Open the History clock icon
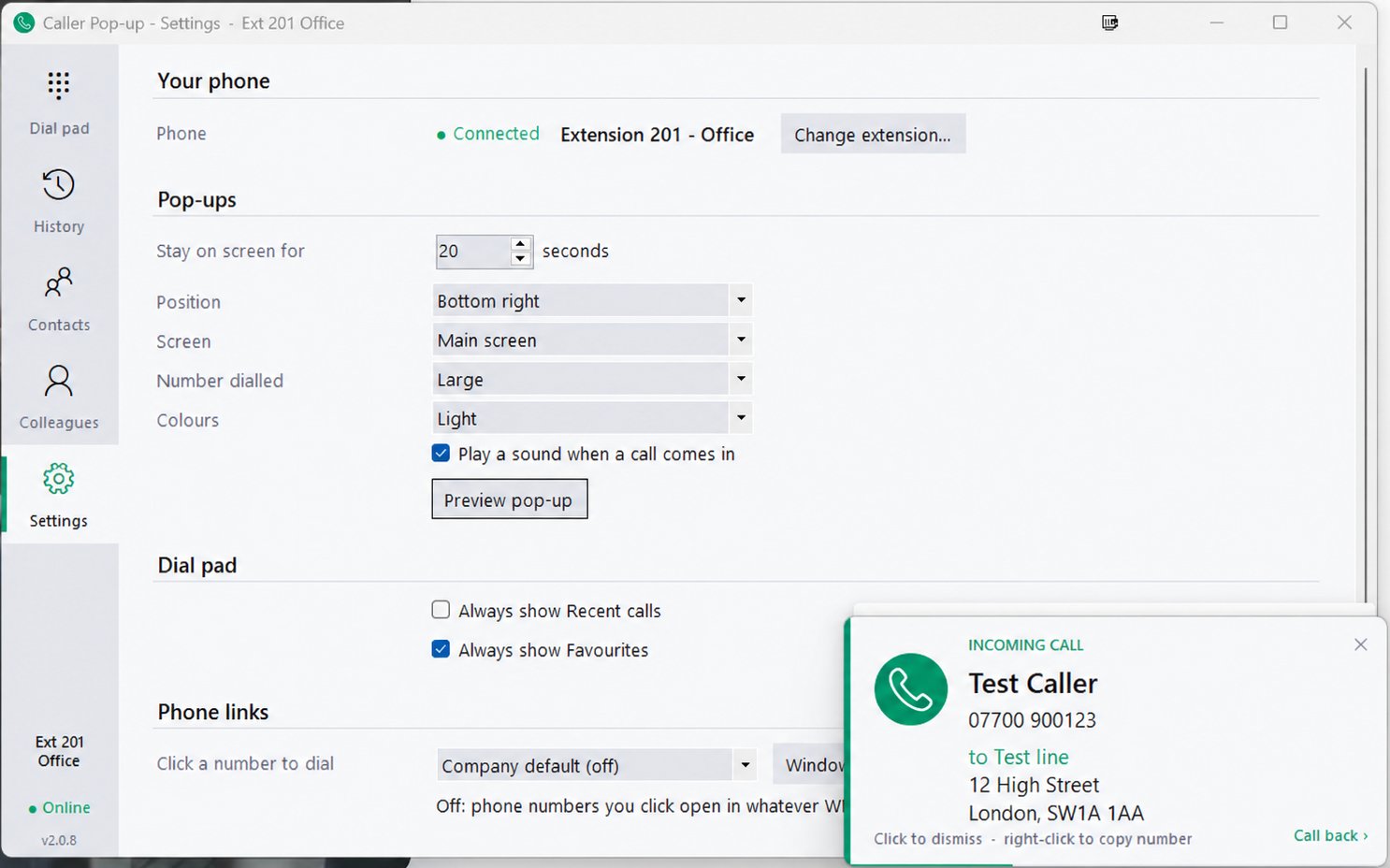The image size is (1390, 868). (58, 184)
